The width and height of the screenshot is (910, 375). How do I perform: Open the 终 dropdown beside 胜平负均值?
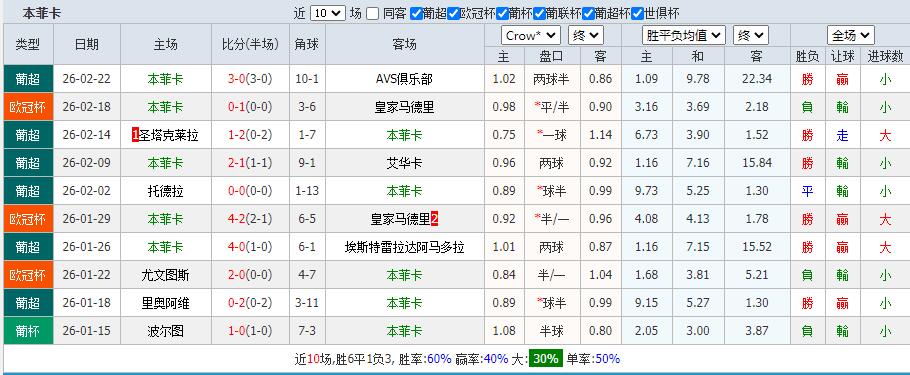click(750, 35)
